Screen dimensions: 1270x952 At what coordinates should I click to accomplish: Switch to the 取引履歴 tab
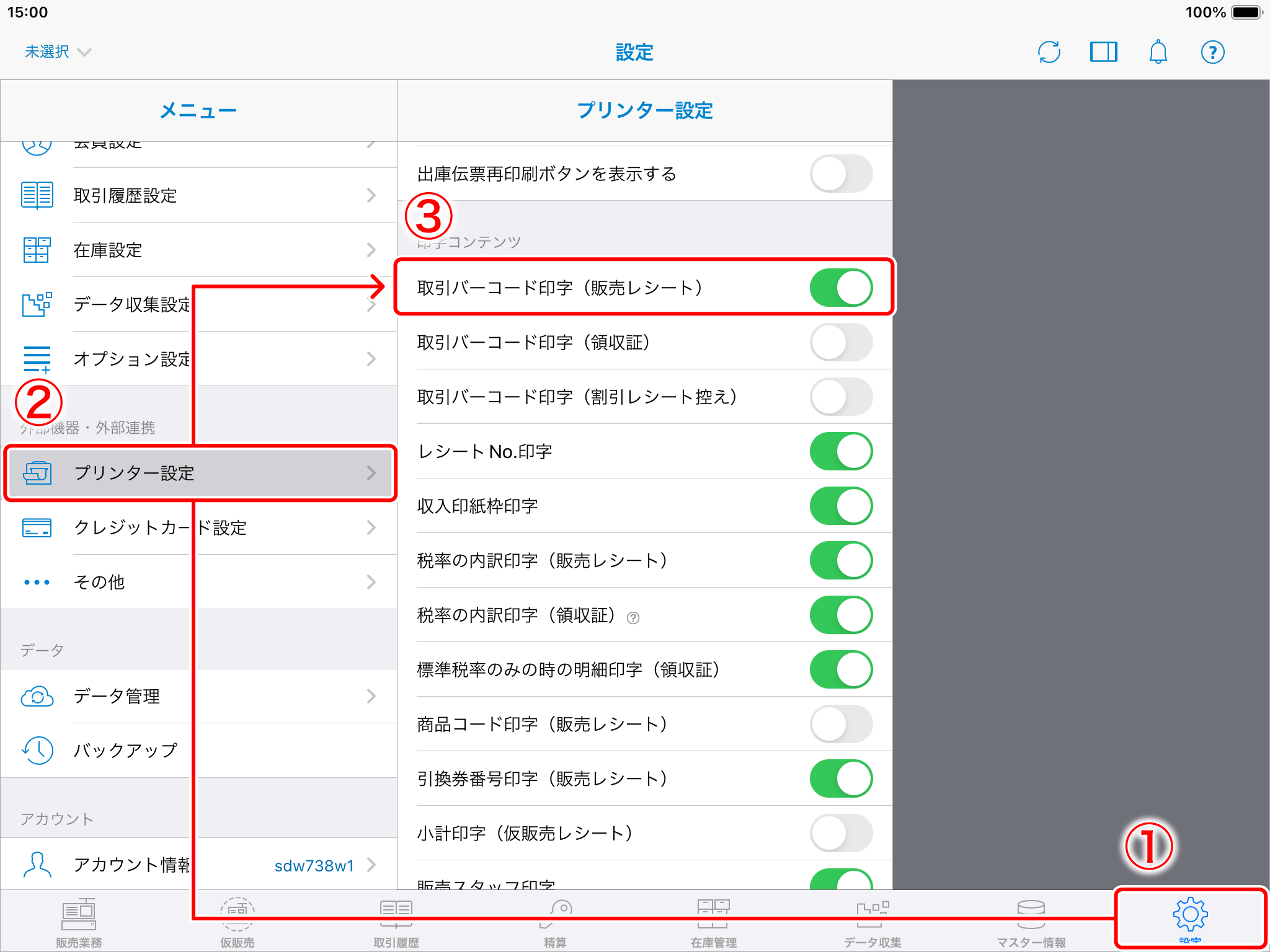396,923
